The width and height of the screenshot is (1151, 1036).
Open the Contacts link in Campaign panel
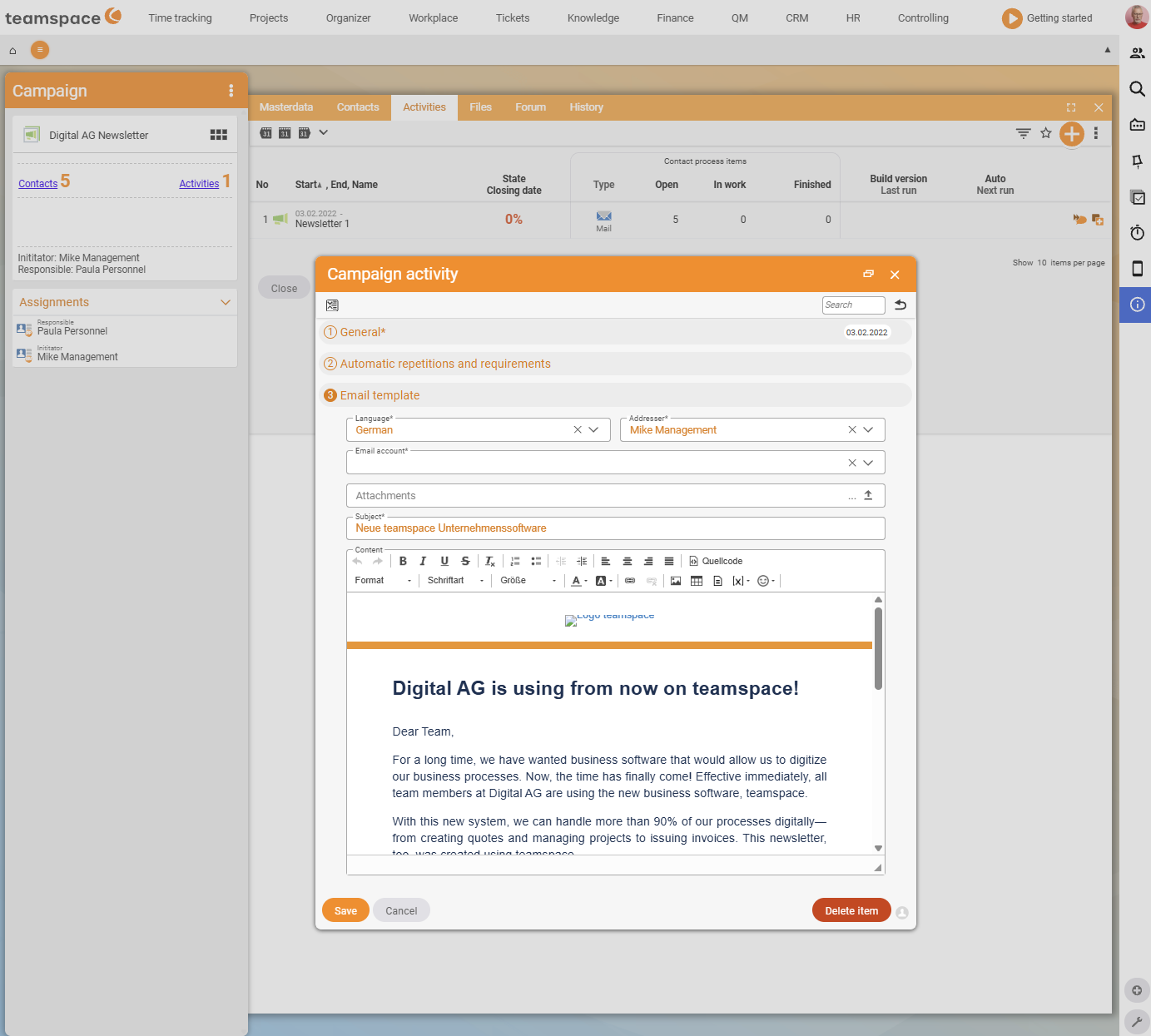point(38,184)
